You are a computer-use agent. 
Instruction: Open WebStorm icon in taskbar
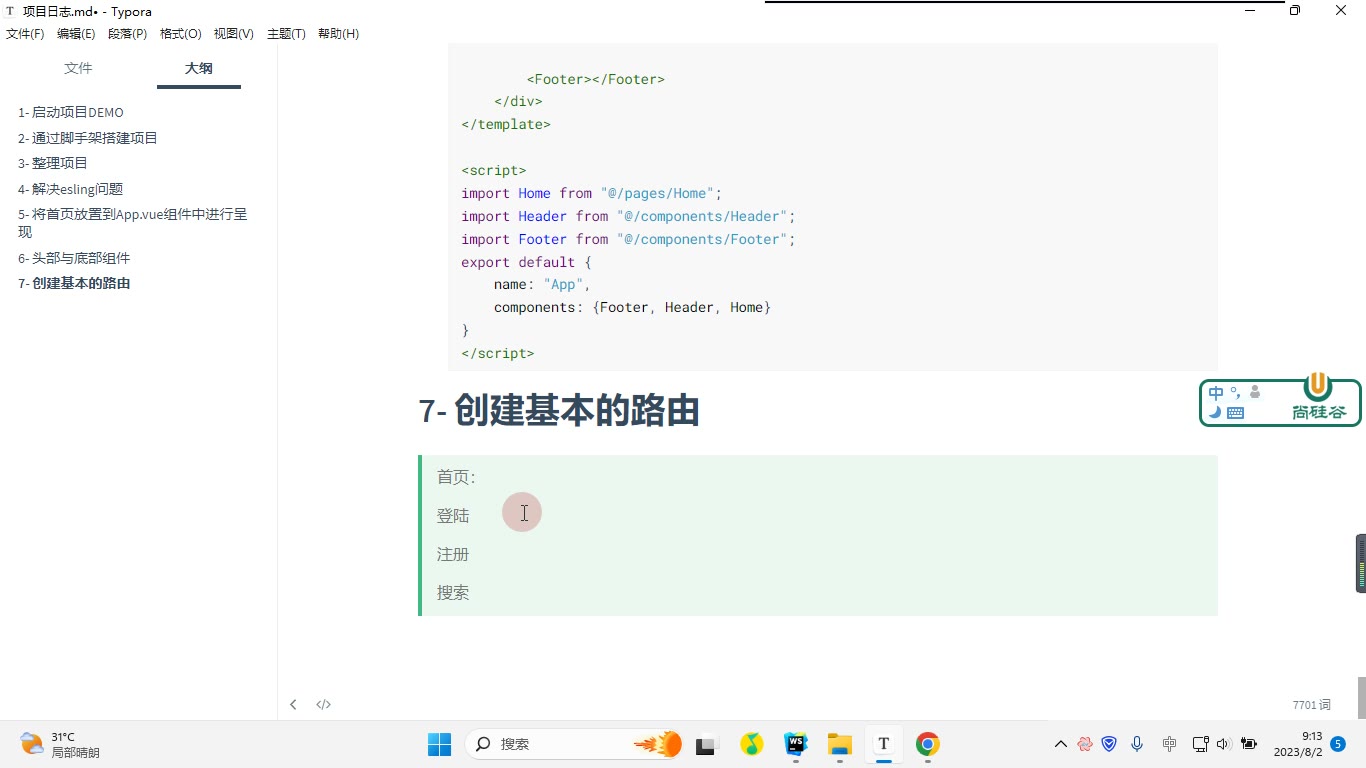[x=796, y=744]
